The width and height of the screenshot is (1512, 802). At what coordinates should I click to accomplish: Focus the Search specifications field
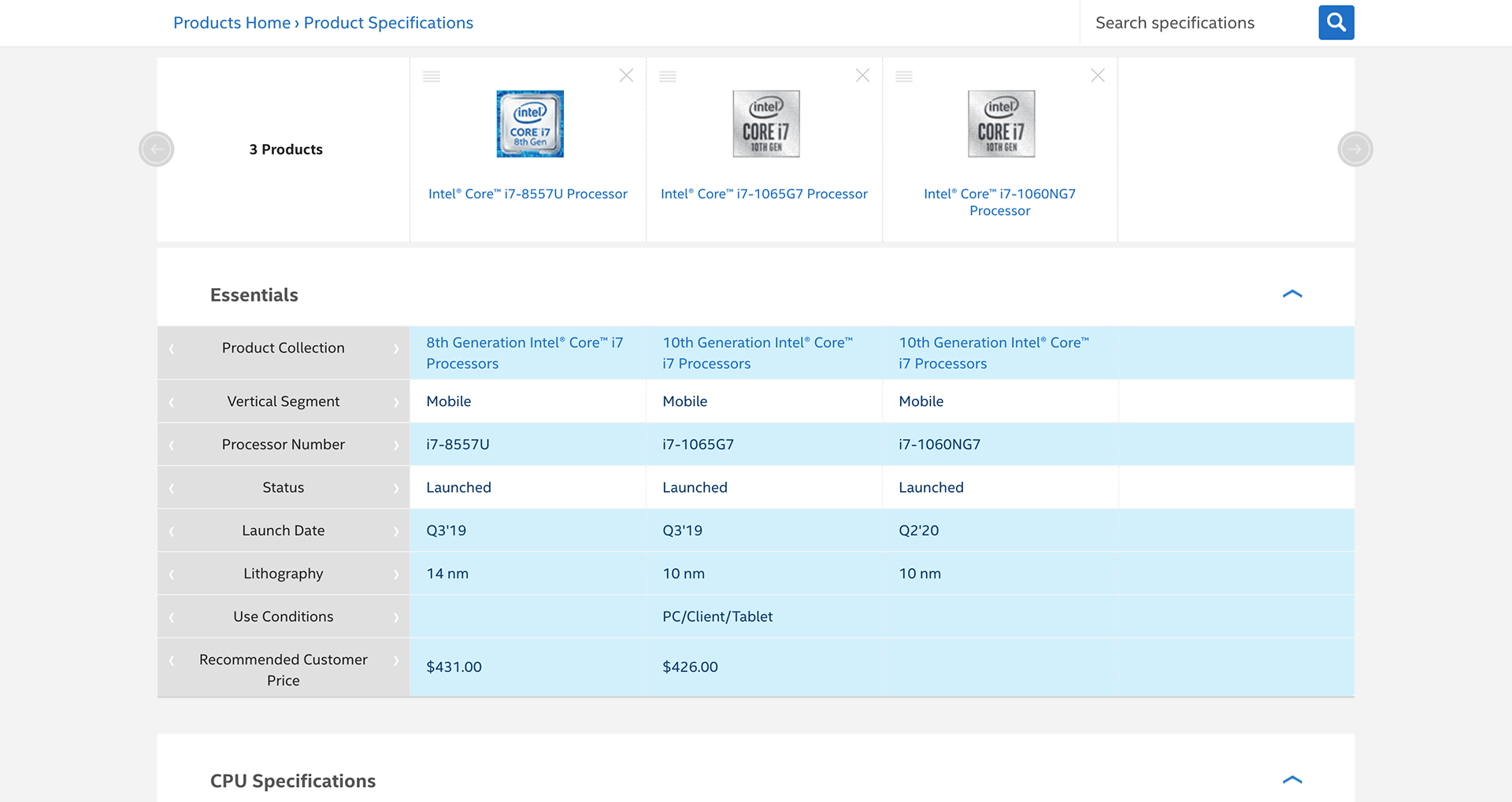(1199, 23)
